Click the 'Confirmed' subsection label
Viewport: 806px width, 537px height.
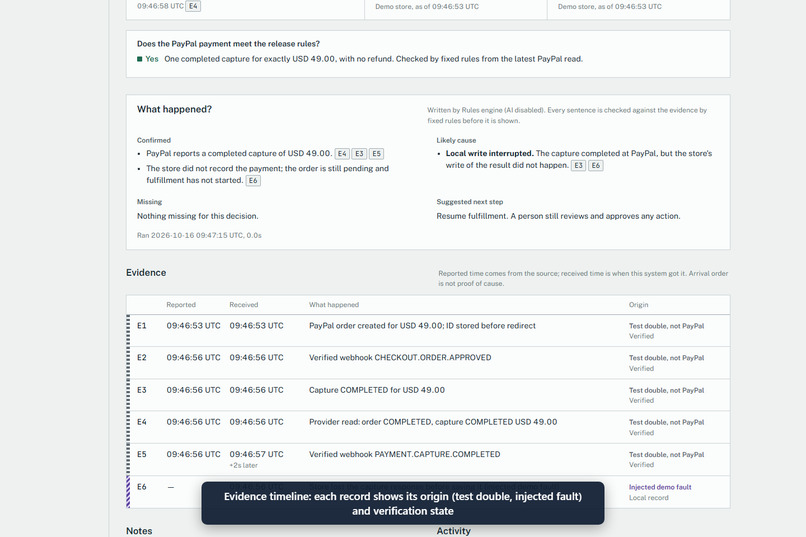click(x=154, y=140)
